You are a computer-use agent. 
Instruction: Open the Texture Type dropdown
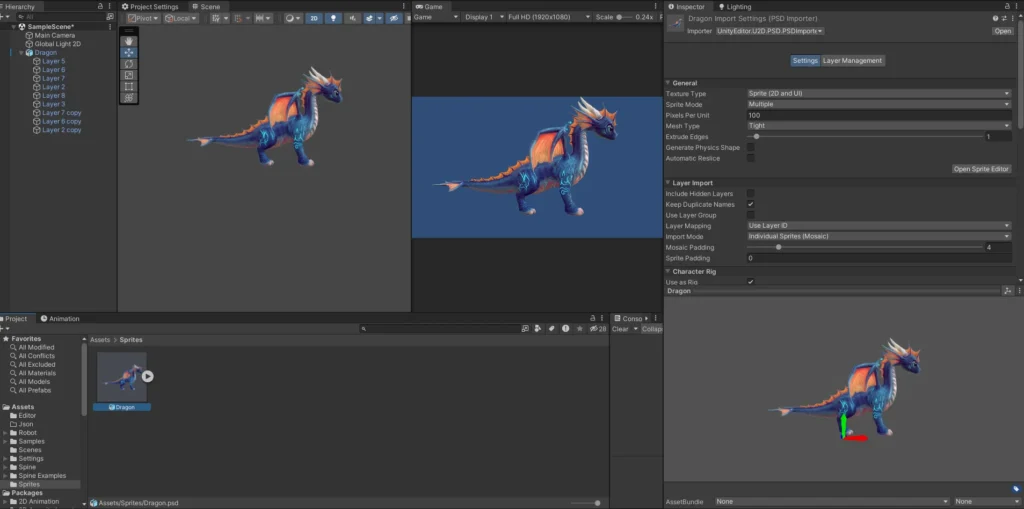click(x=879, y=93)
